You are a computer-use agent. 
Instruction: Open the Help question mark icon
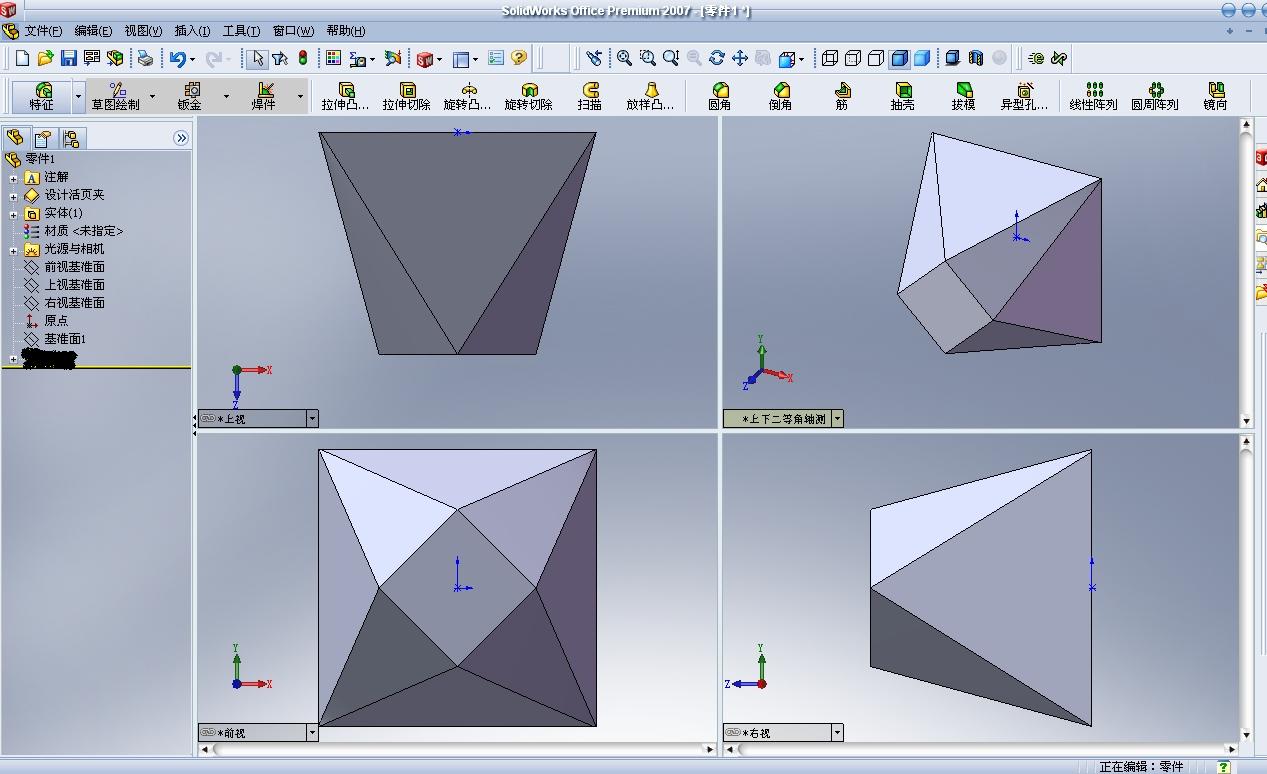coord(518,59)
